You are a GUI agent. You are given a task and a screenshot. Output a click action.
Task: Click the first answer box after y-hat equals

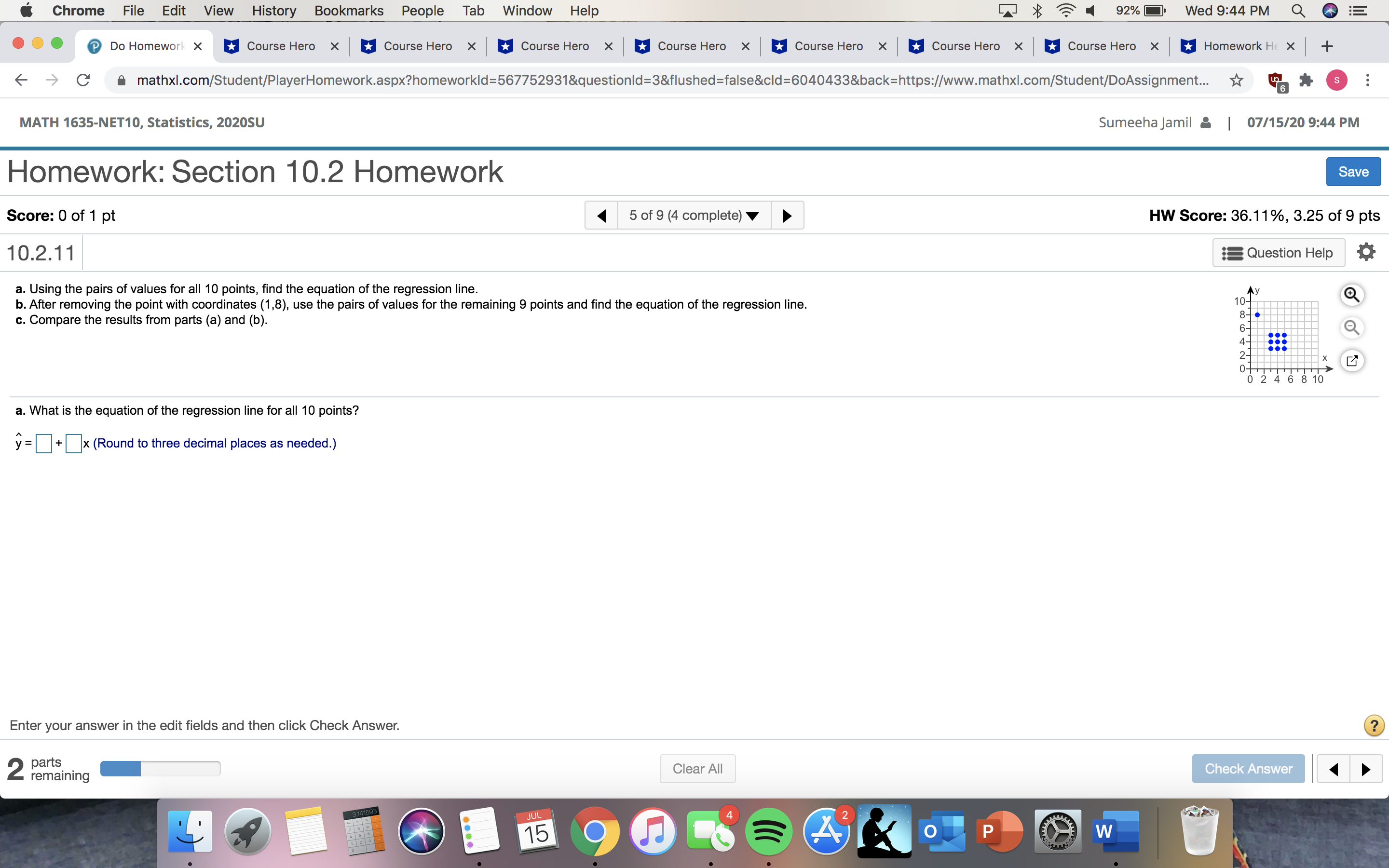43,443
